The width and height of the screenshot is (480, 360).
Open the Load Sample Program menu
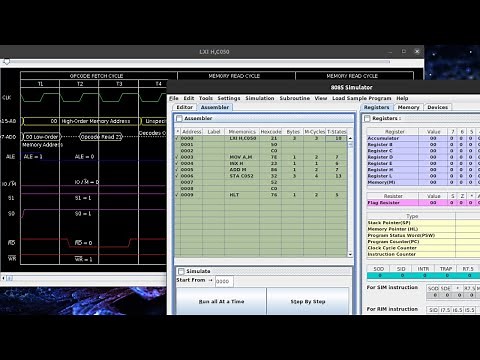coord(362,98)
